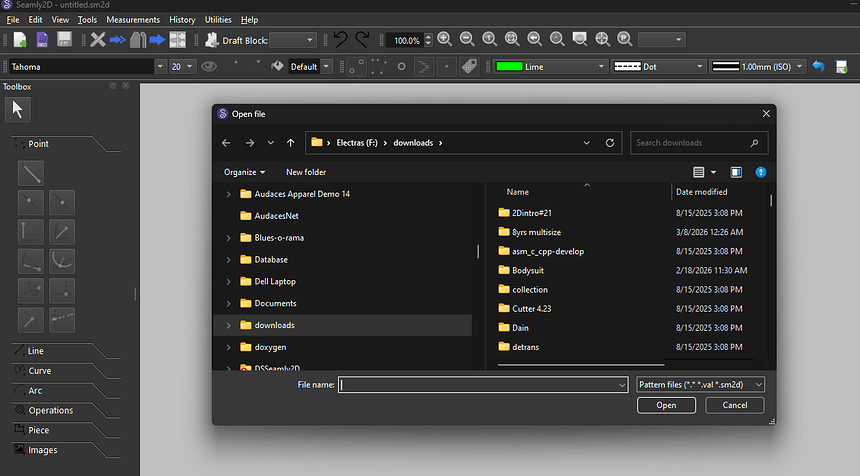This screenshot has width=860, height=476.
Task: Click the refresh icon in address bar
Action: [610, 143]
